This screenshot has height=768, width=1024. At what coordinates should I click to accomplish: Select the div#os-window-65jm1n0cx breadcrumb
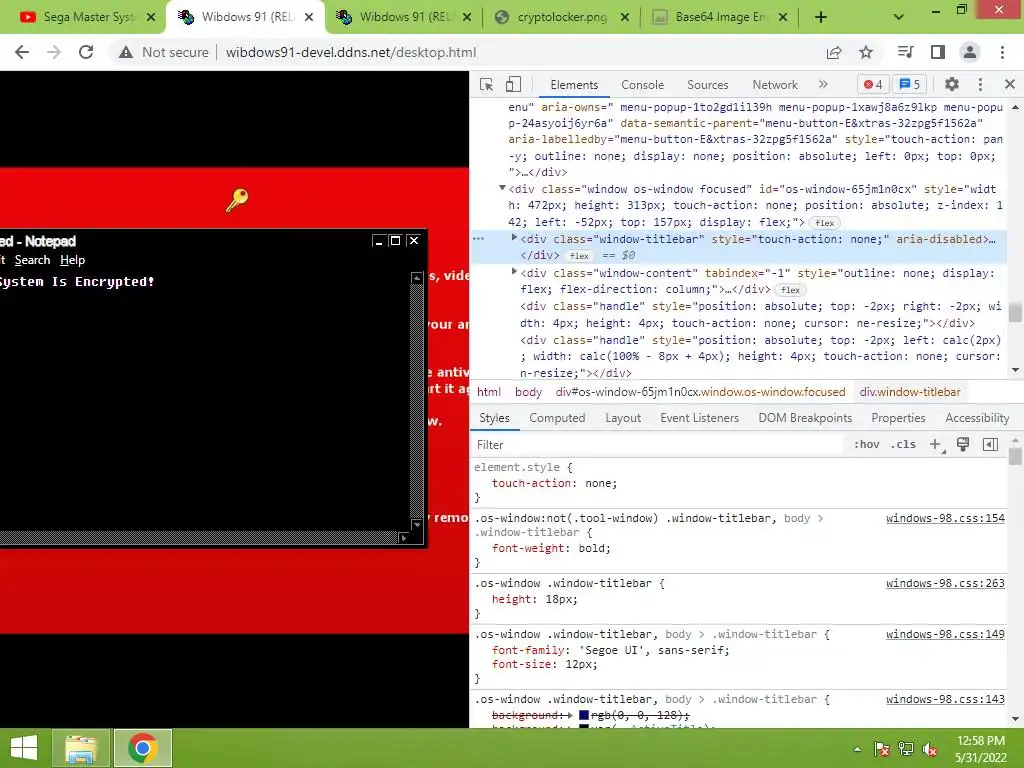tap(700, 392)
